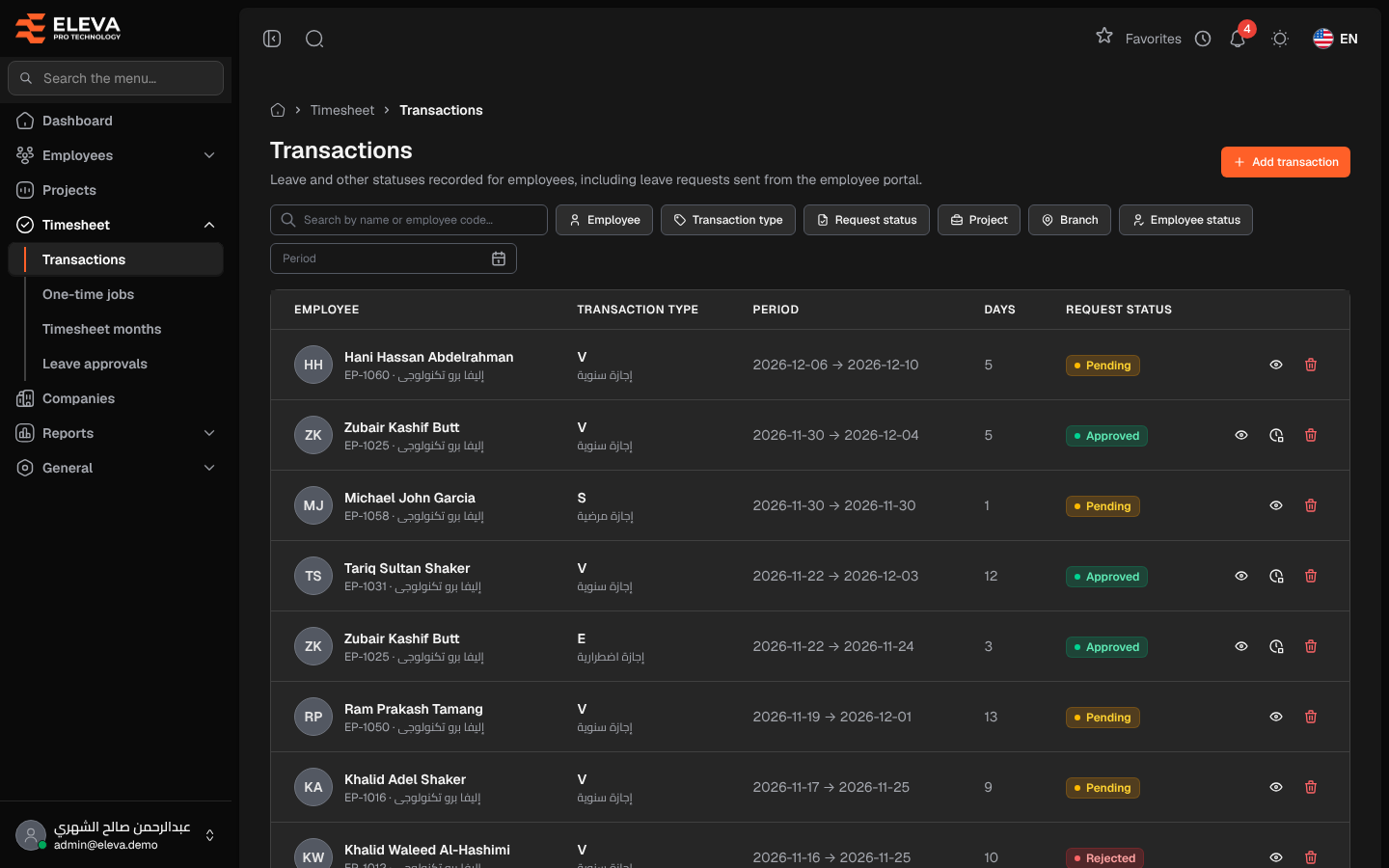
Task: Open the Employee filter
Action: click(x=604, y=220)
